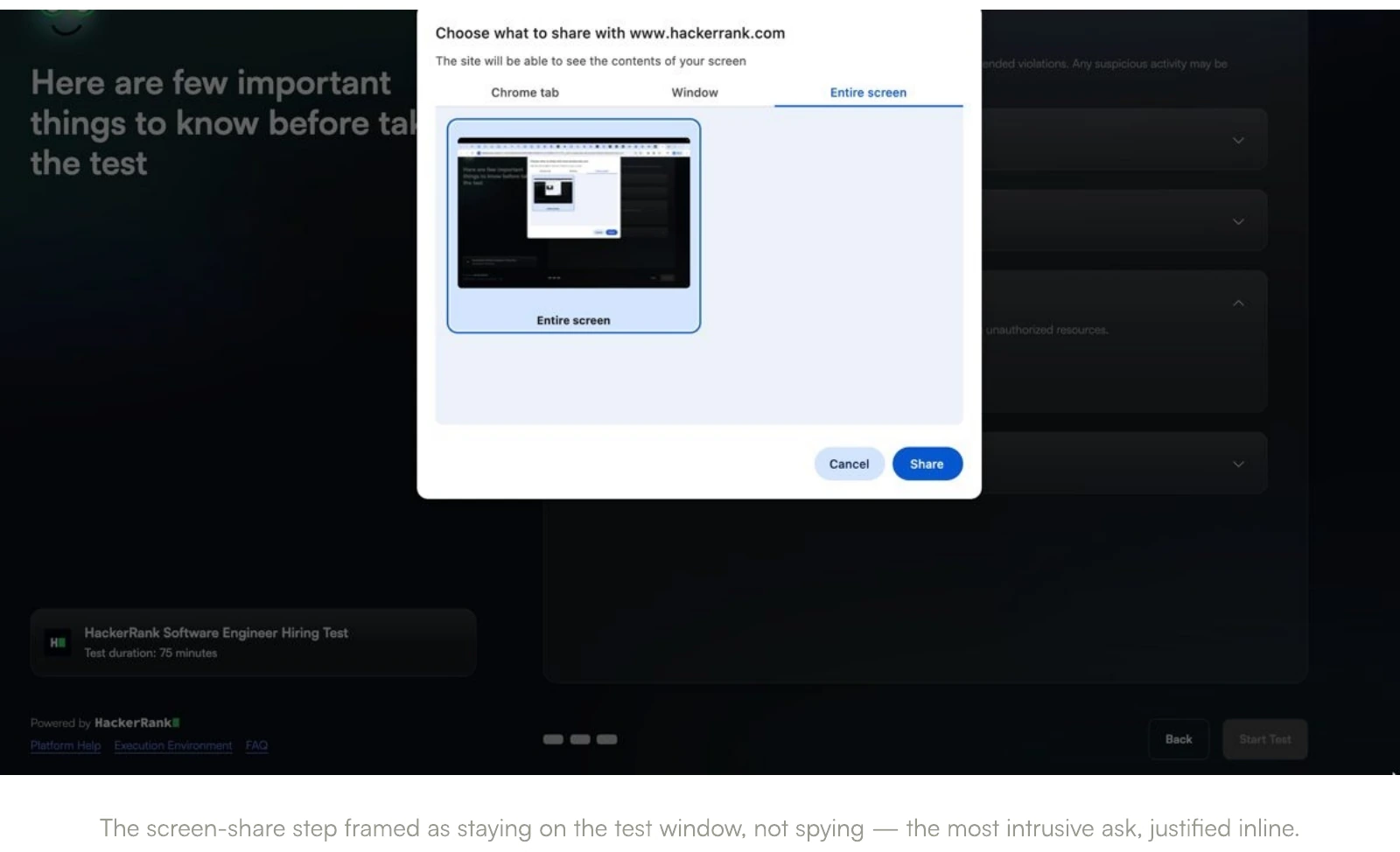
Task: Click the Back button
Action: click(x=1179, y=739)
